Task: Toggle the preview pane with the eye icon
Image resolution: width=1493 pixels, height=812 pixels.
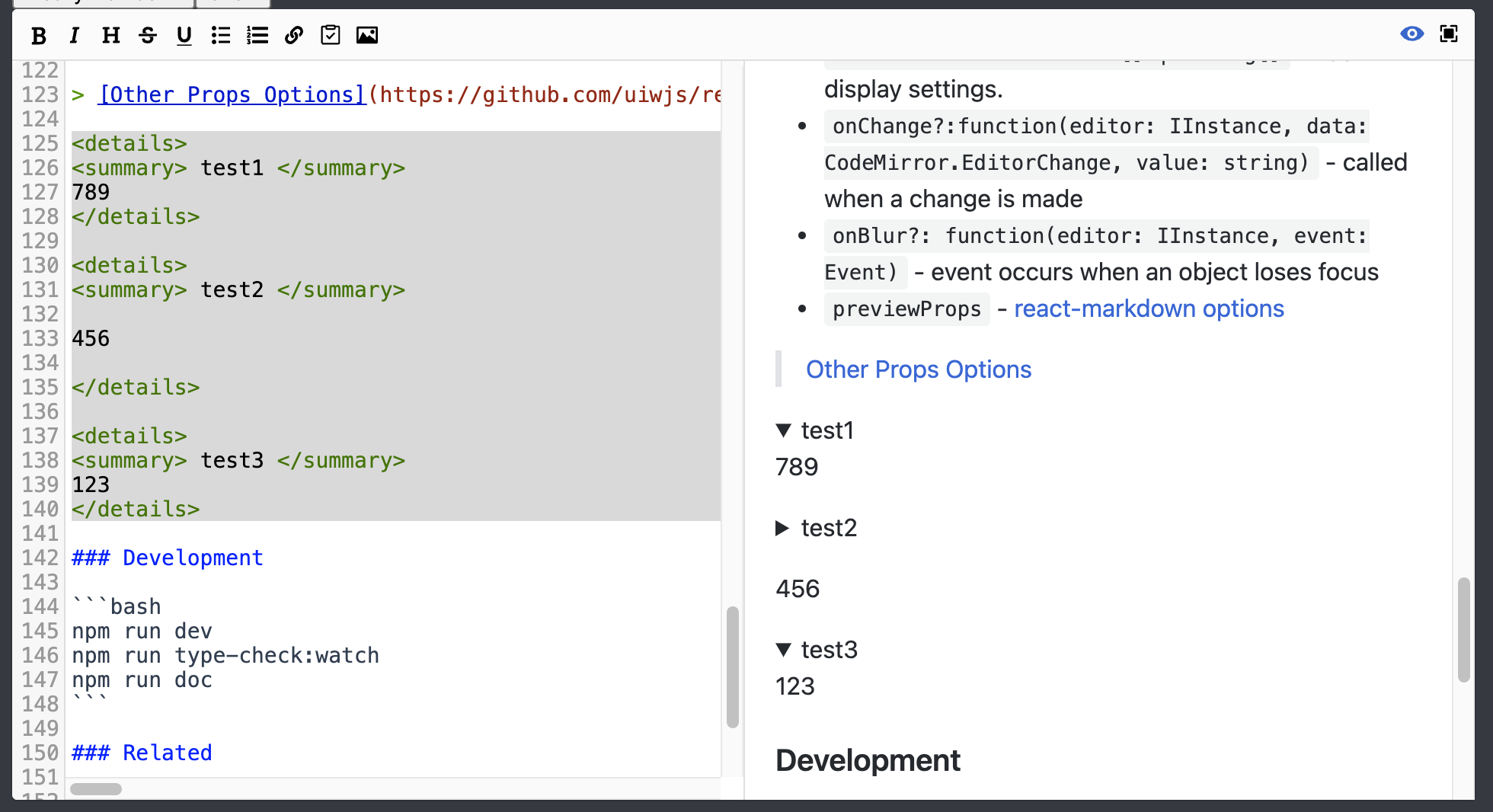Action: [x=1411, y=34]
